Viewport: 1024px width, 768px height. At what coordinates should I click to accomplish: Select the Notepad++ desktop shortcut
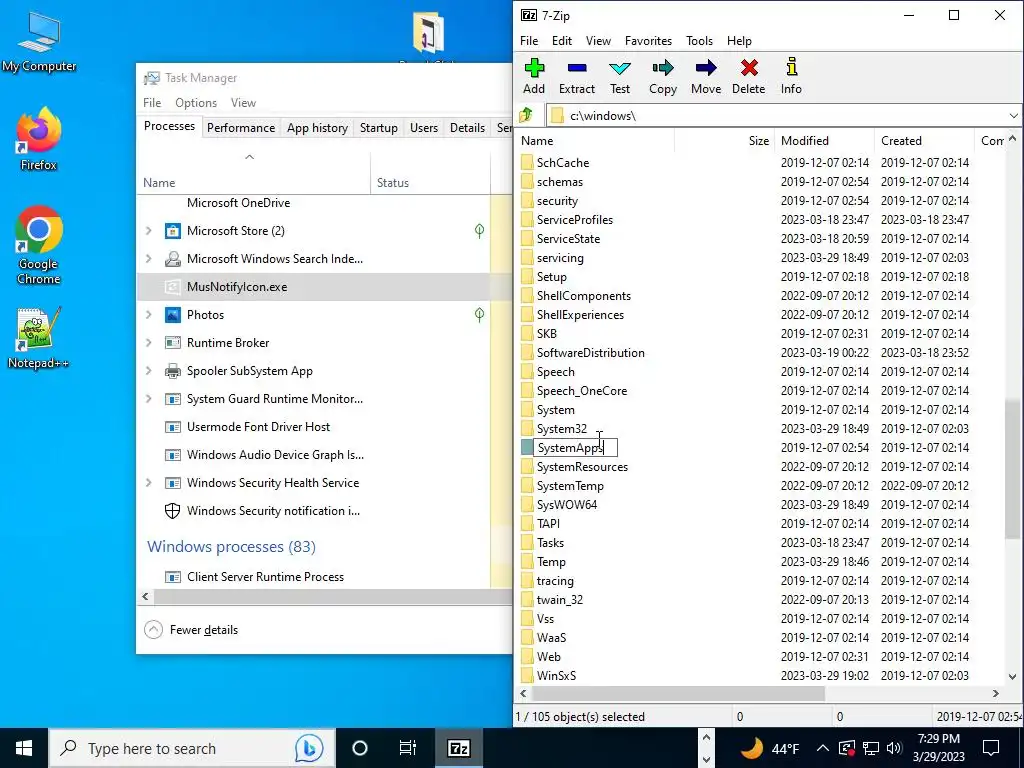click(39, 337)
